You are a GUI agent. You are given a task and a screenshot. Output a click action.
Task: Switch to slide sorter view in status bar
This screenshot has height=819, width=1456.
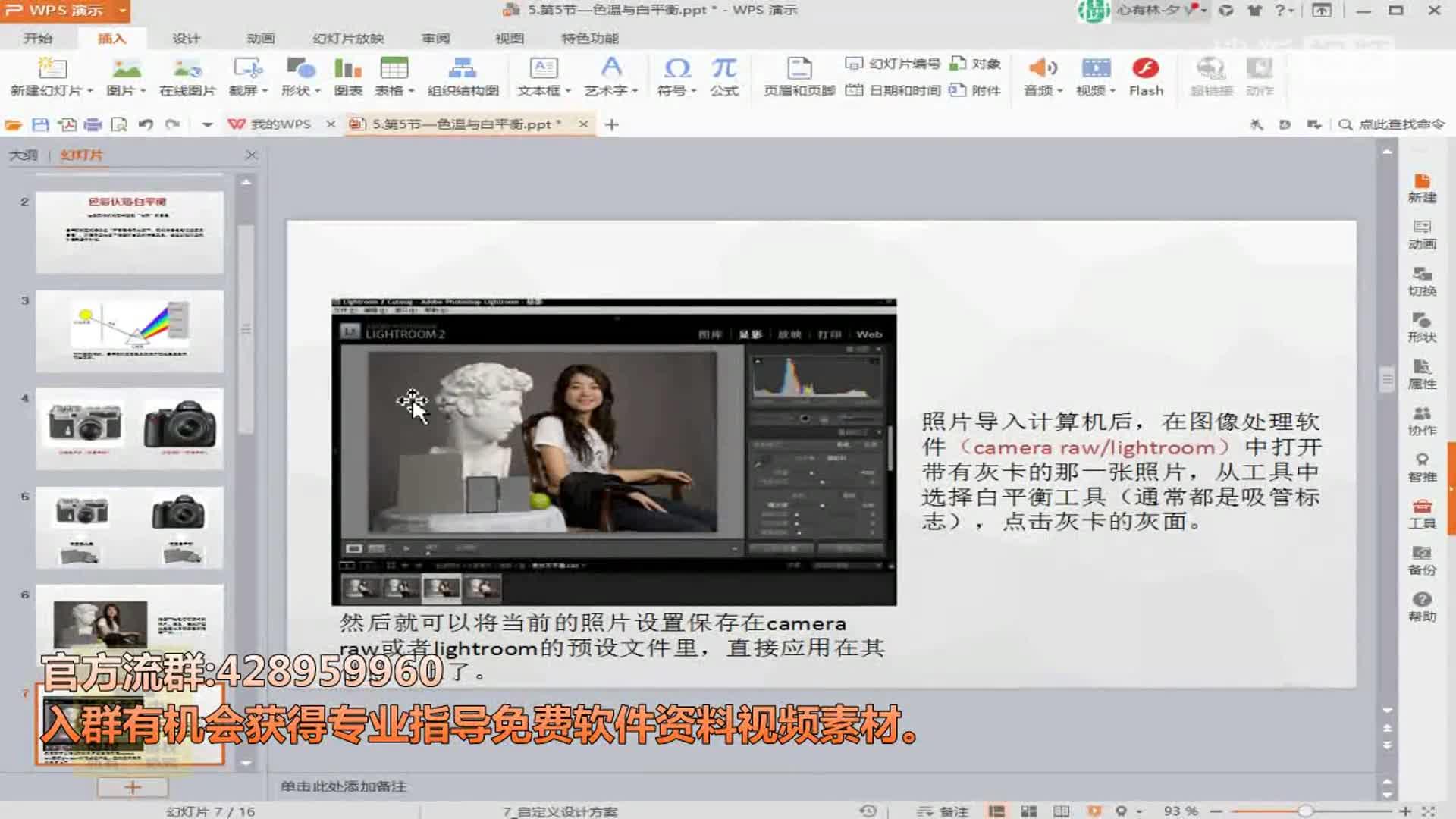coord(1029,810)
